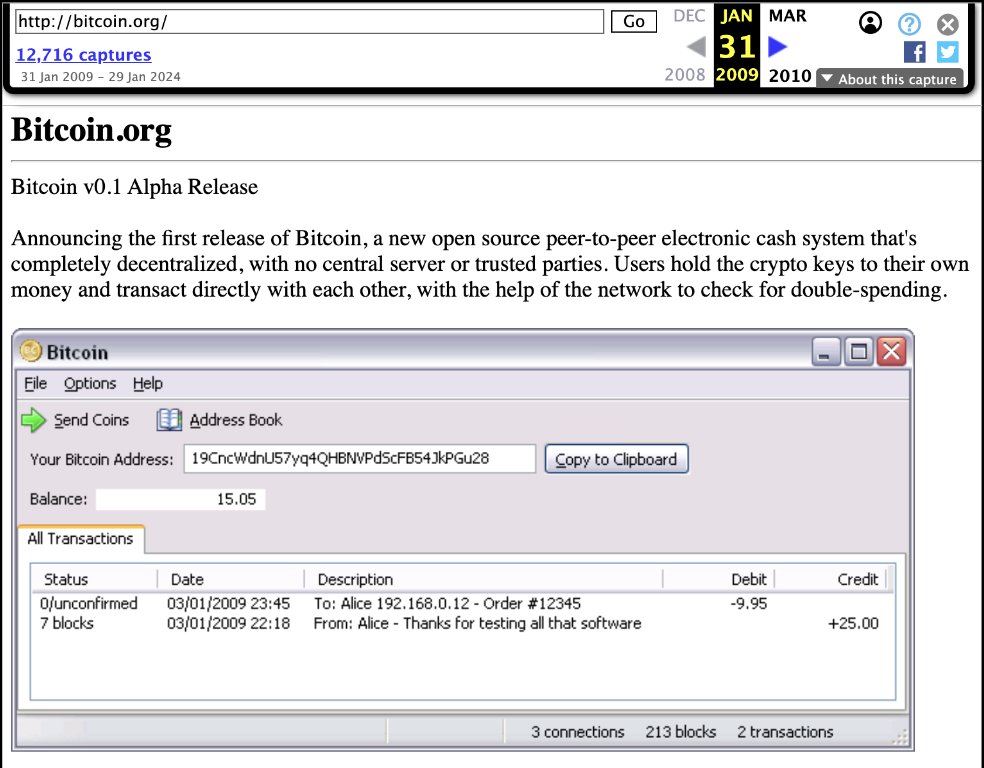984x768 pixels.
Task: Click the -9.95 debit value
Action: (x=749, y=604)
